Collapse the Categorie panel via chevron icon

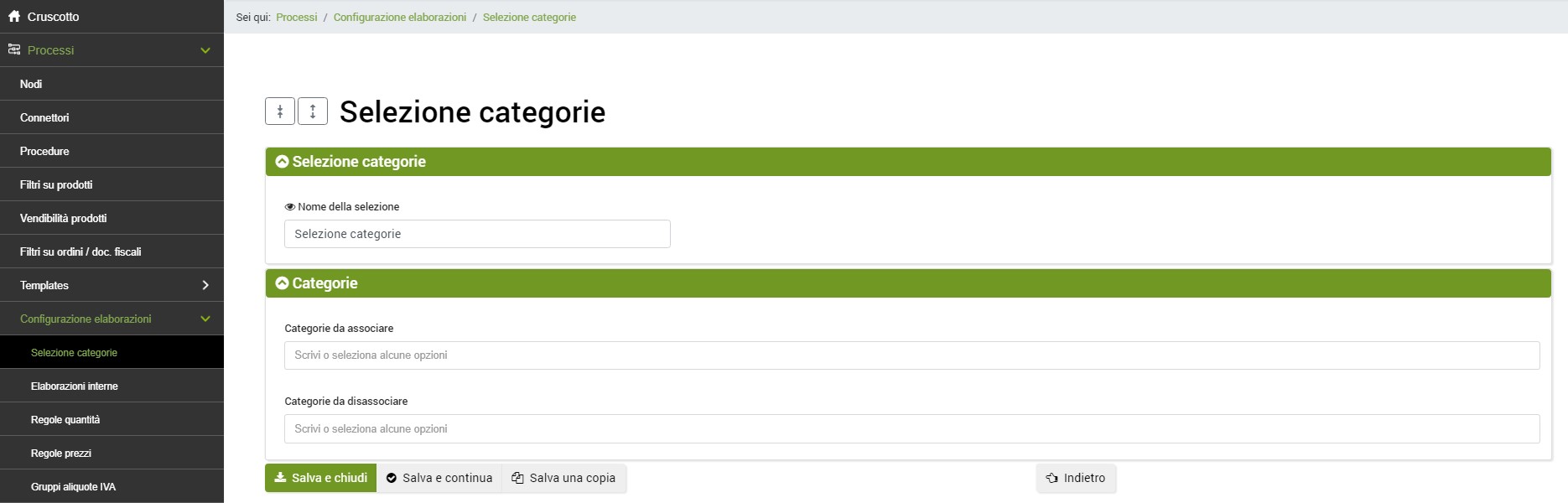[283, 283]
